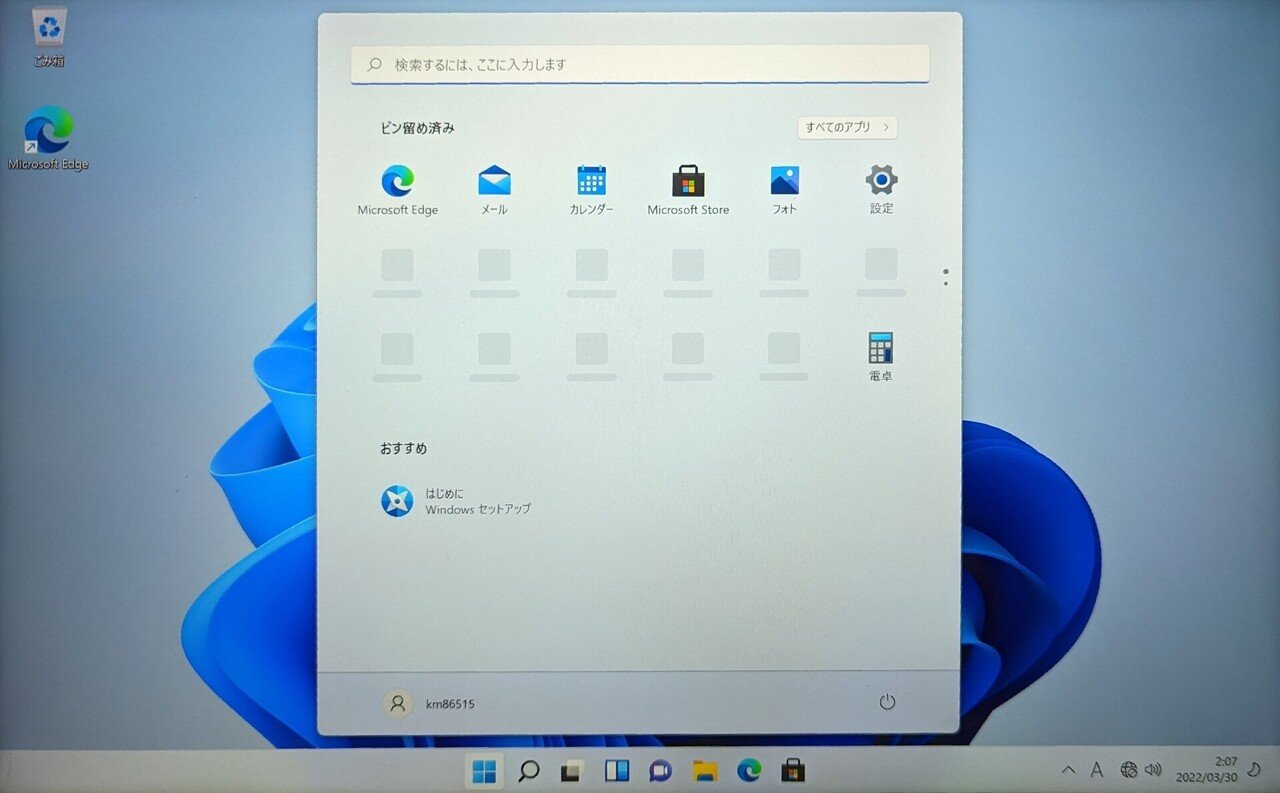Open Task View on the taskbar
This screenshot has width=1280, height=793.
click(x=570, y=771)
